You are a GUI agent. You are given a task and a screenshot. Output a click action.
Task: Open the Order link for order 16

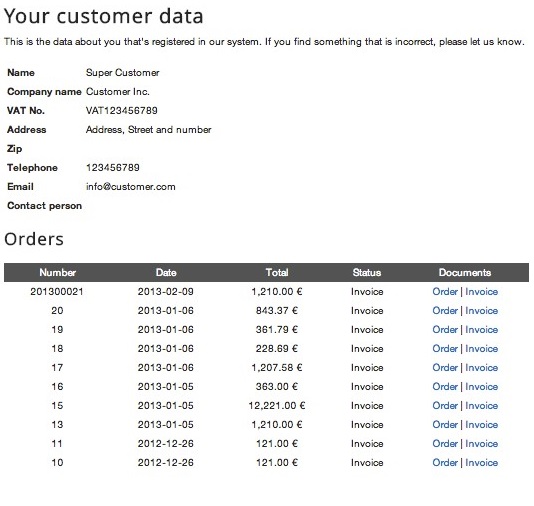(x=445, y=387)
